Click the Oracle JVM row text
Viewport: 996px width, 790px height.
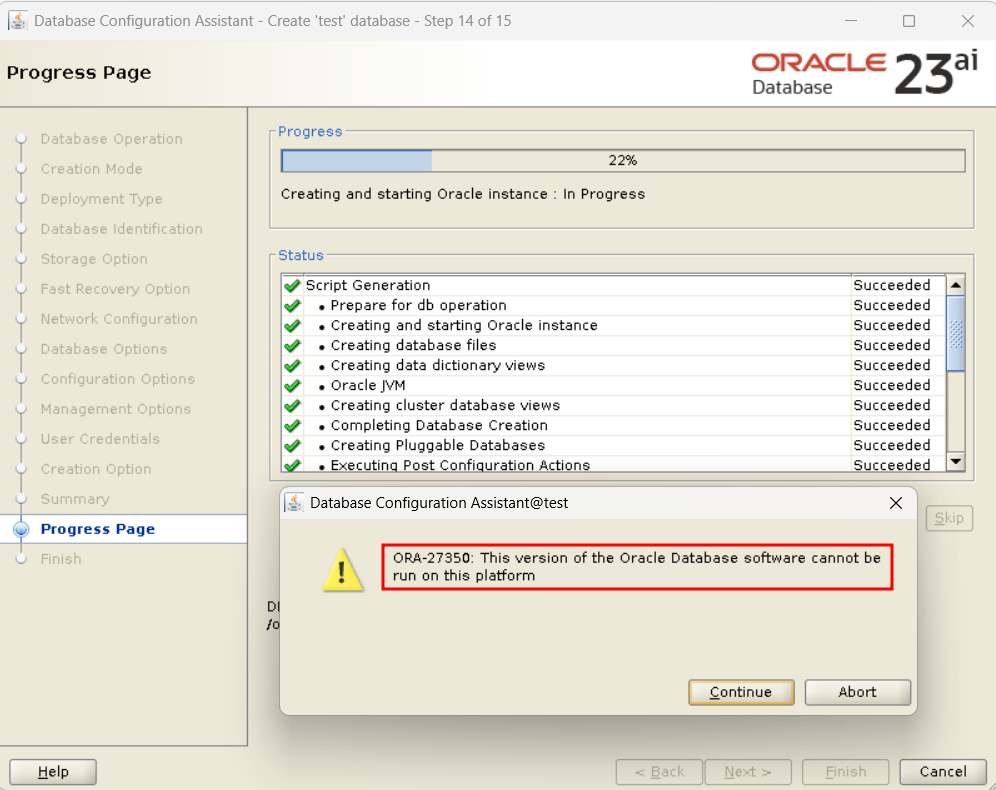point(368,385)
